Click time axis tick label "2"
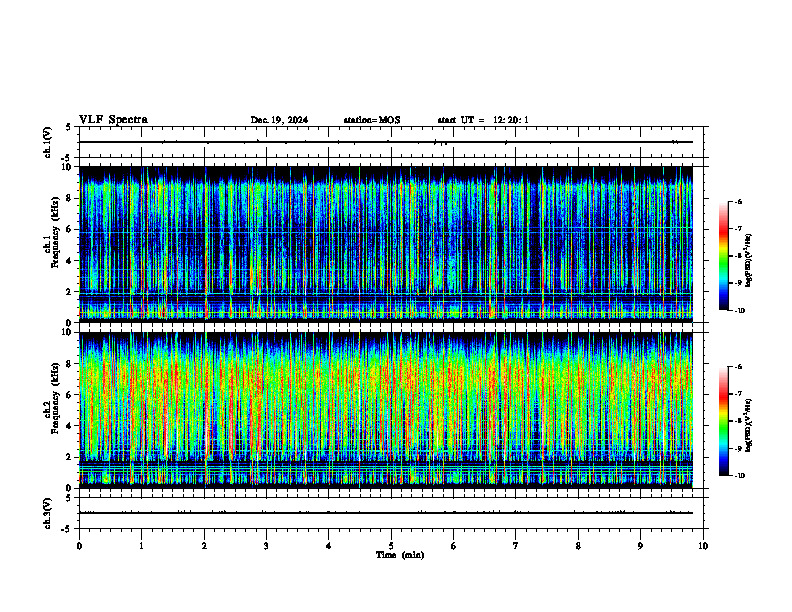 click(x=204, y=546)
